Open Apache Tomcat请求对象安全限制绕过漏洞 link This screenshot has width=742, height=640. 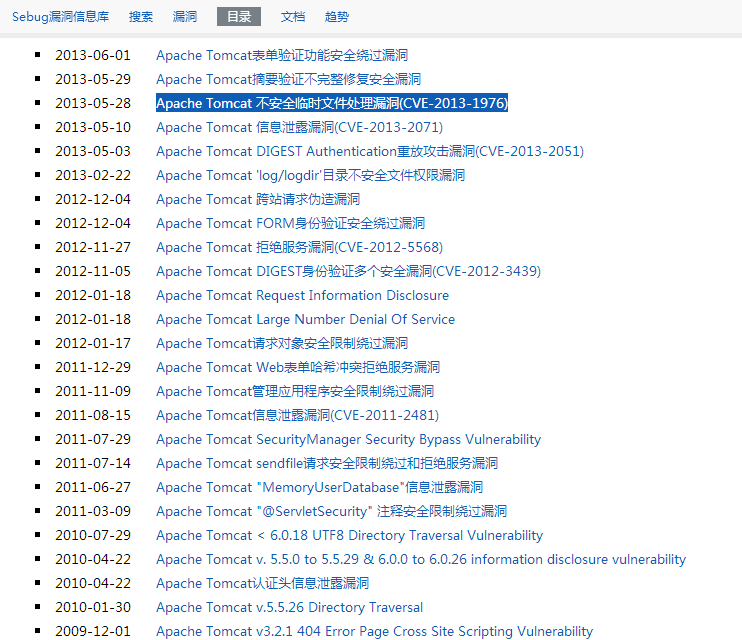[x=282, y=343]
